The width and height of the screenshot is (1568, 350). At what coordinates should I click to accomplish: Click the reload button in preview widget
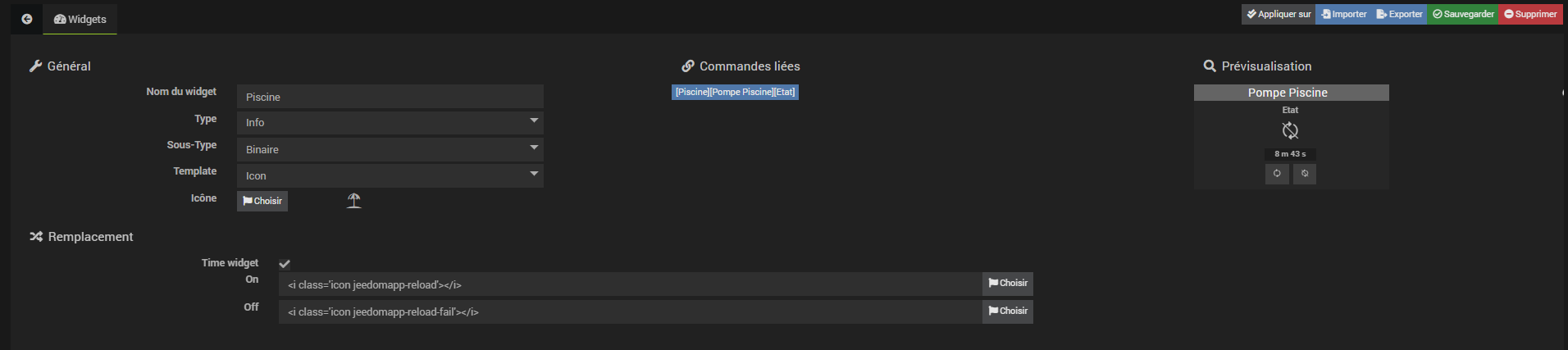[1277, 174]
